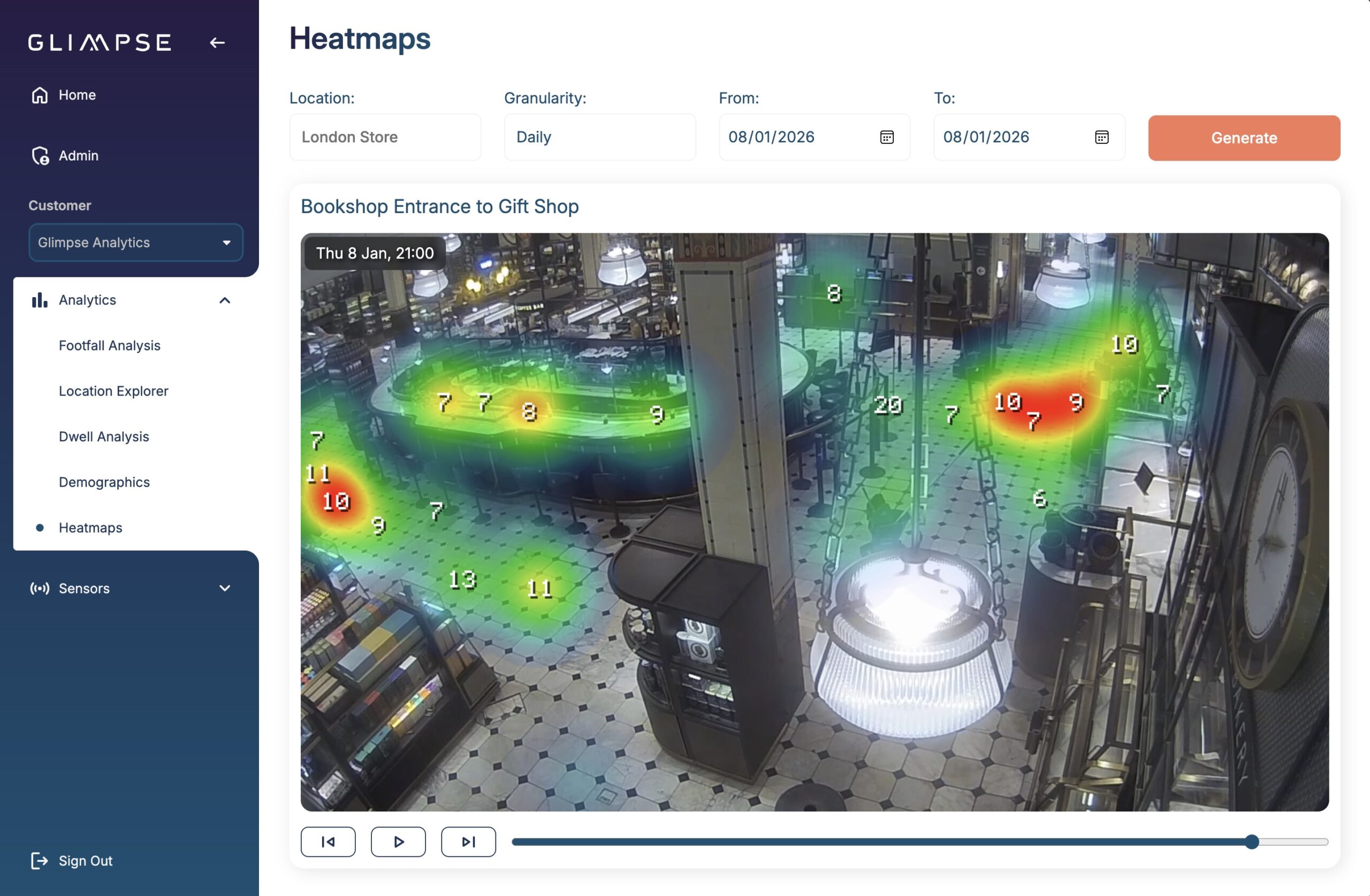1370x896 pixels.
Task: Open the Granularity Daily dropdown
Action: coord(600,137)
